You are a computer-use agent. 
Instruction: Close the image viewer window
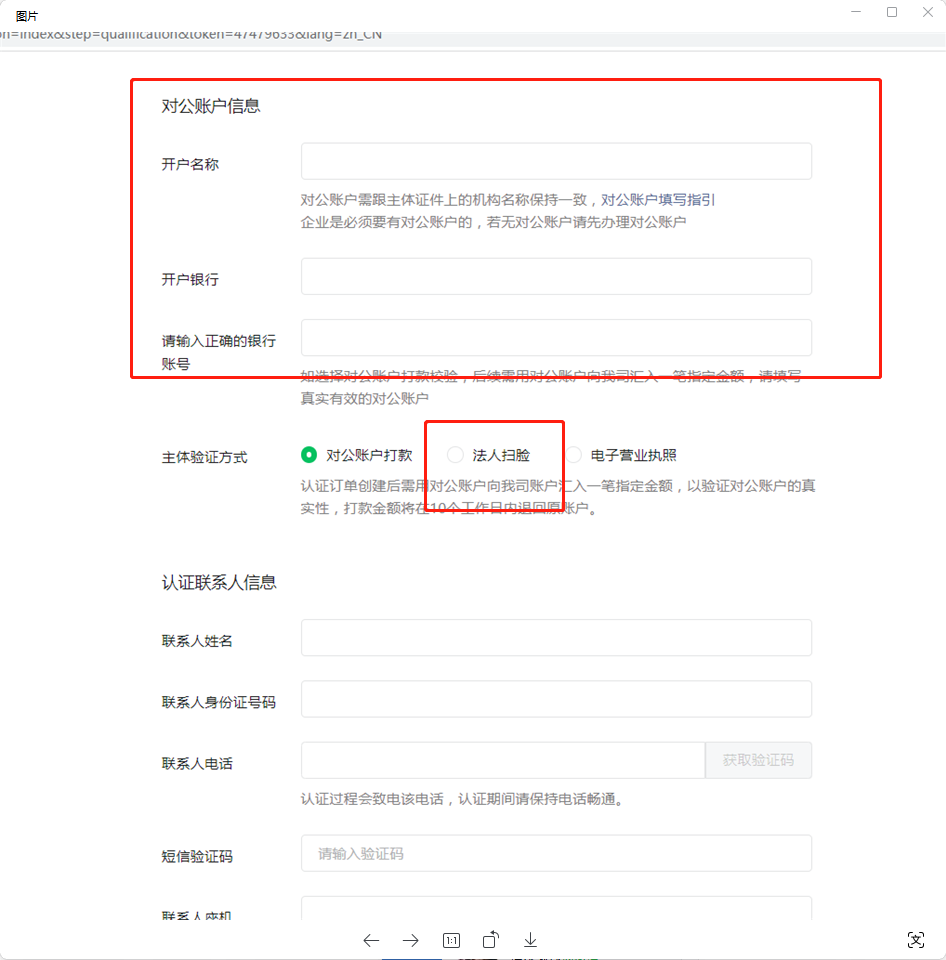(x=927, y=12)
